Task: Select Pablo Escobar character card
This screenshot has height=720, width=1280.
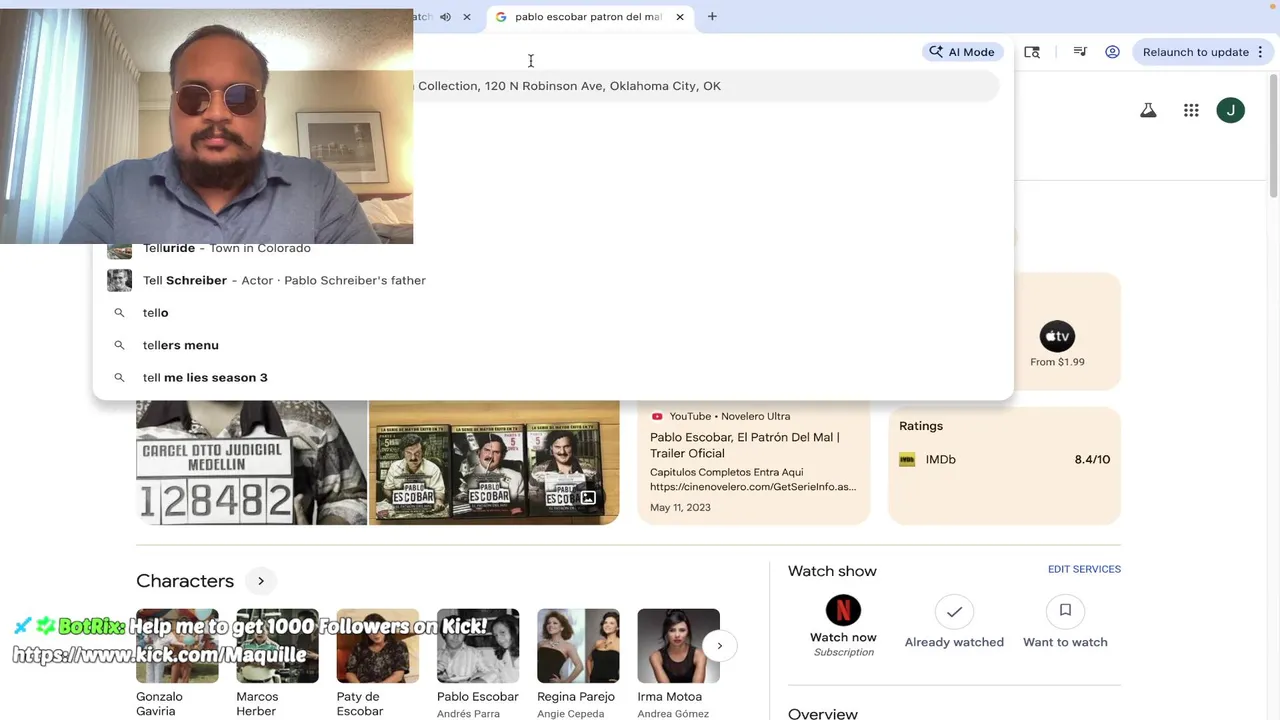Action: coord(478,663)
